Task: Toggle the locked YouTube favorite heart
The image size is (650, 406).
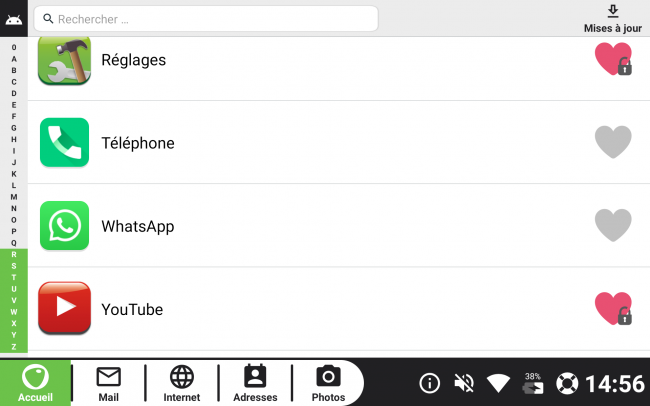Action: [x=613, y=309]
